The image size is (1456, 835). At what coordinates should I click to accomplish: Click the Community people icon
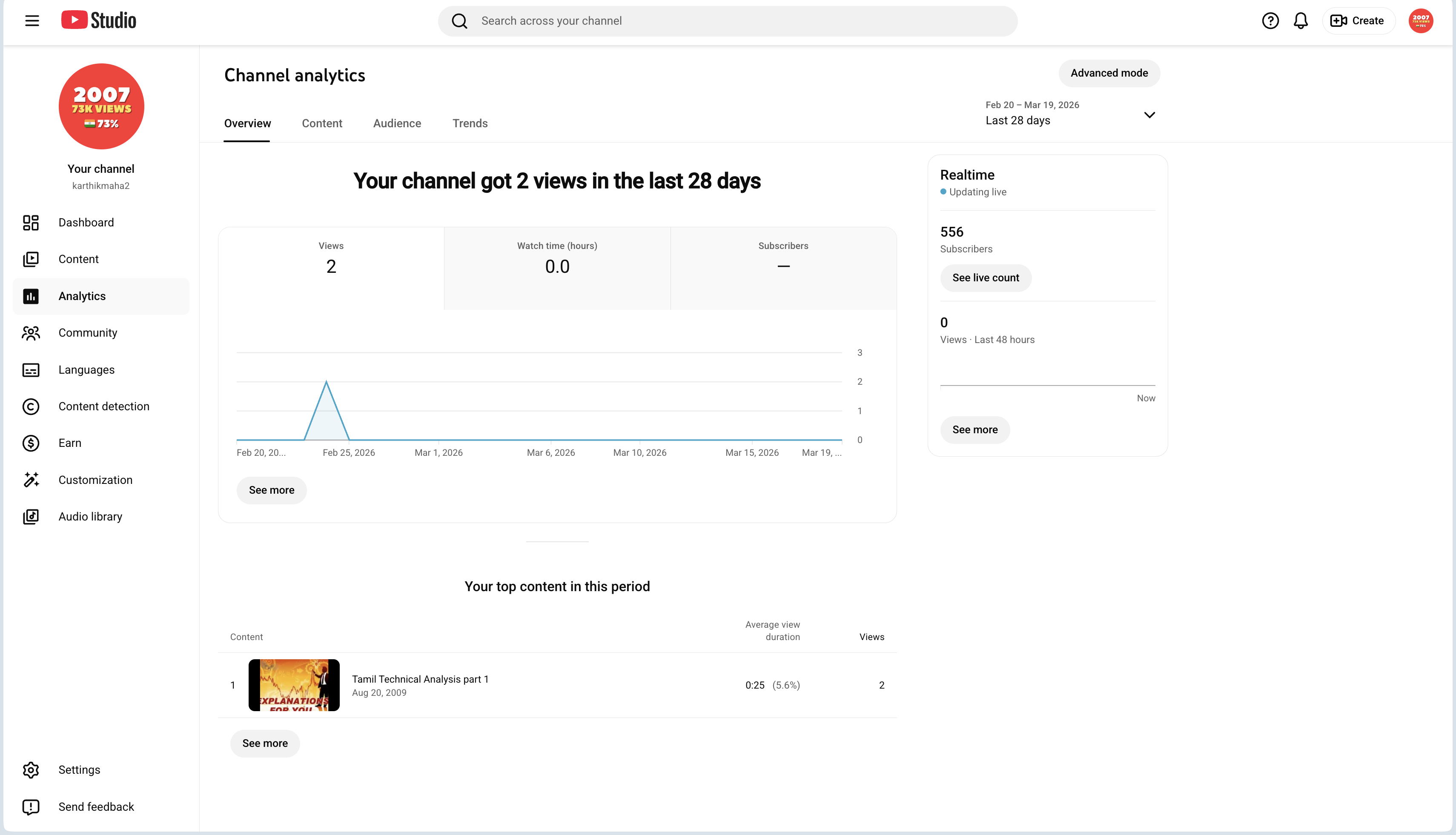[x=31, y=333]
